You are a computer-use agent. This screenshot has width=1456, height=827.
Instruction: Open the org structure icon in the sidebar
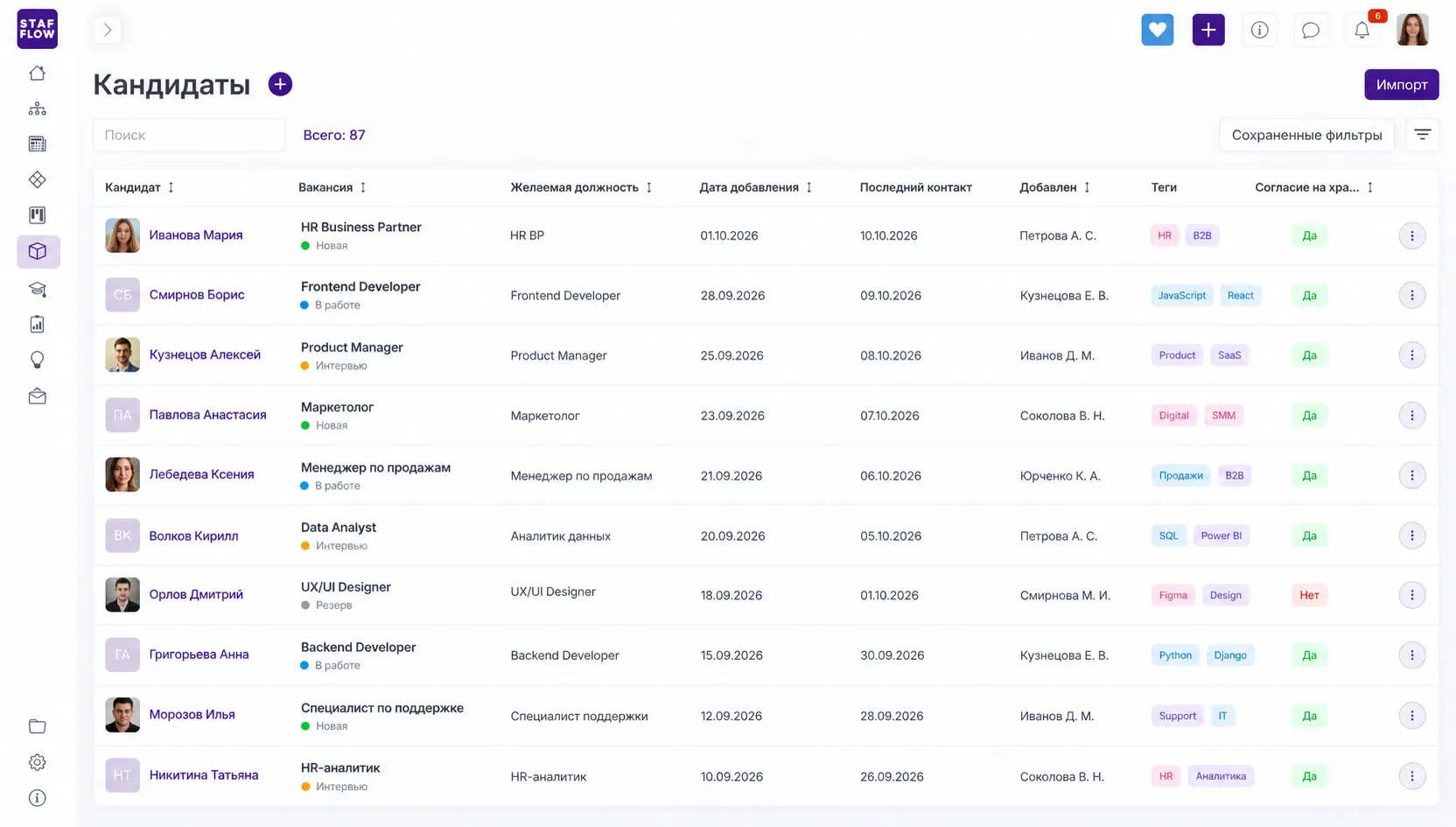tap(37, 109)
